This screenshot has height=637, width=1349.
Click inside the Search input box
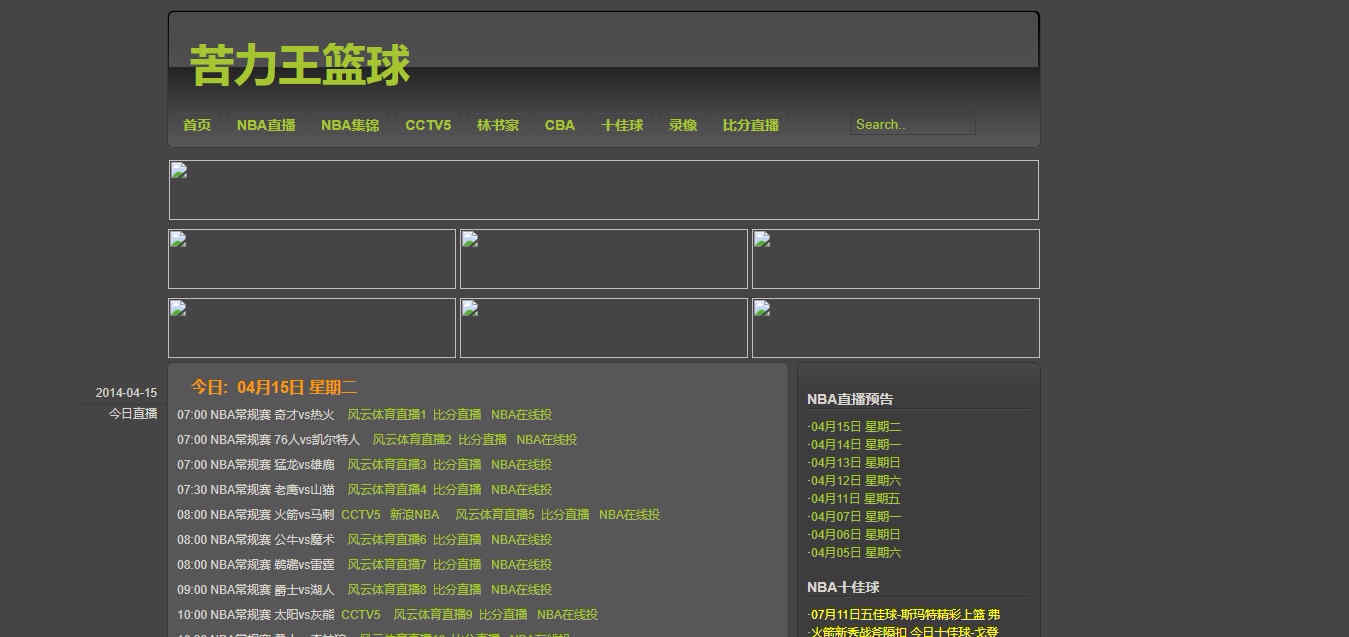pos(911,124)
